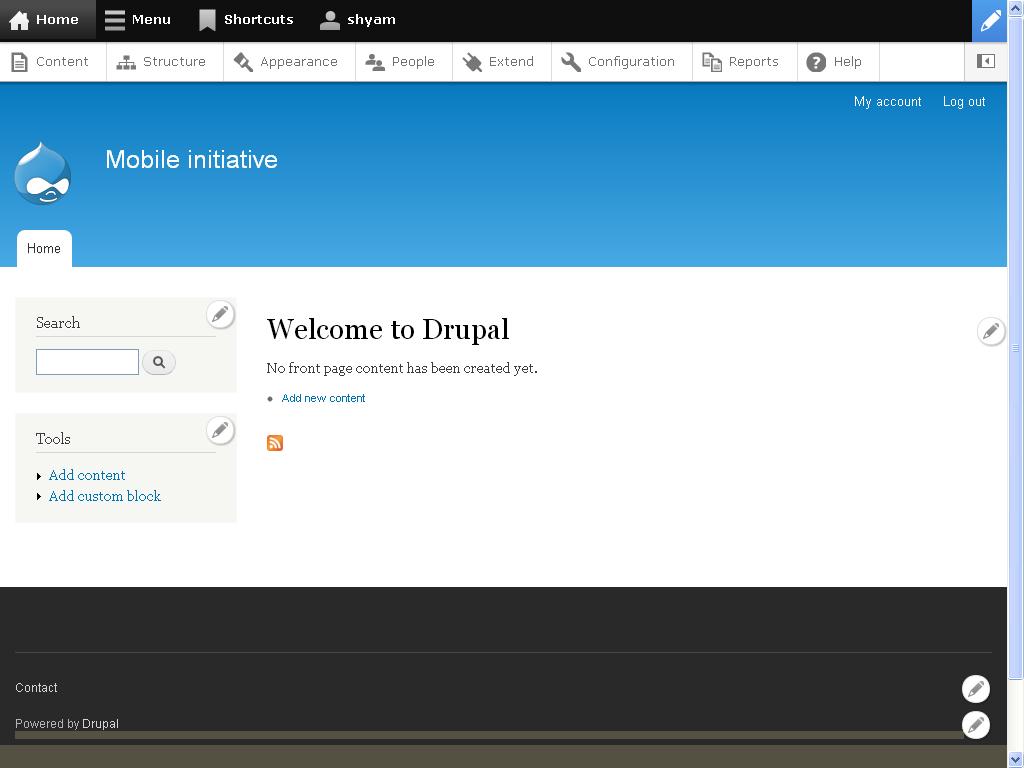Open Add content in Tools block

[x=87, y=475]
